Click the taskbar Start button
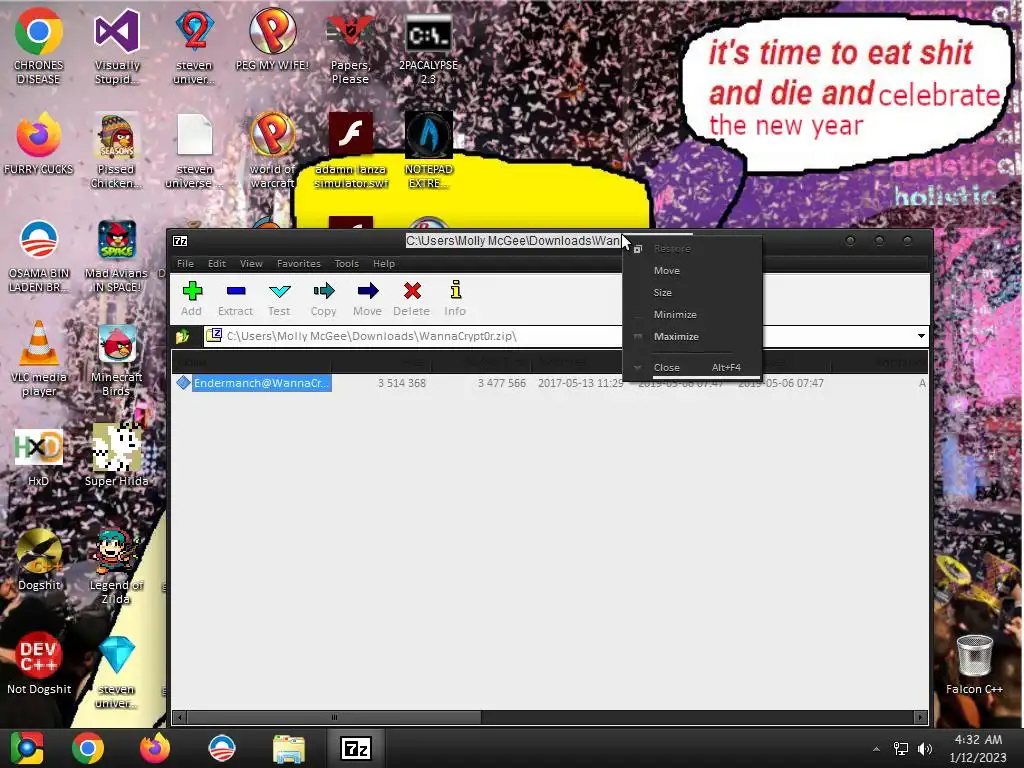The height and width of the screenshot is (768, 1024). click(x=27, y=748)
